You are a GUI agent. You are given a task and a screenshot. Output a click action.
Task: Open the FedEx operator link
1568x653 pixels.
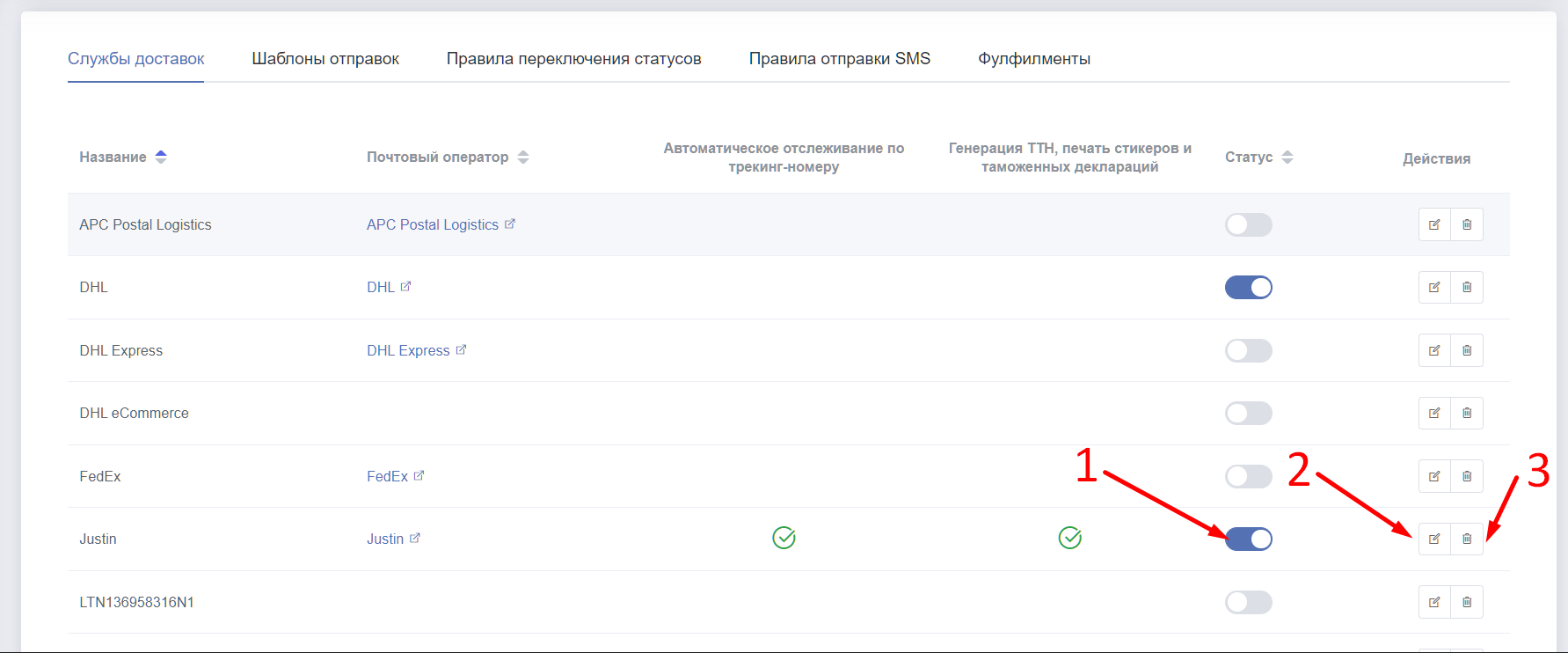point(395,476)
